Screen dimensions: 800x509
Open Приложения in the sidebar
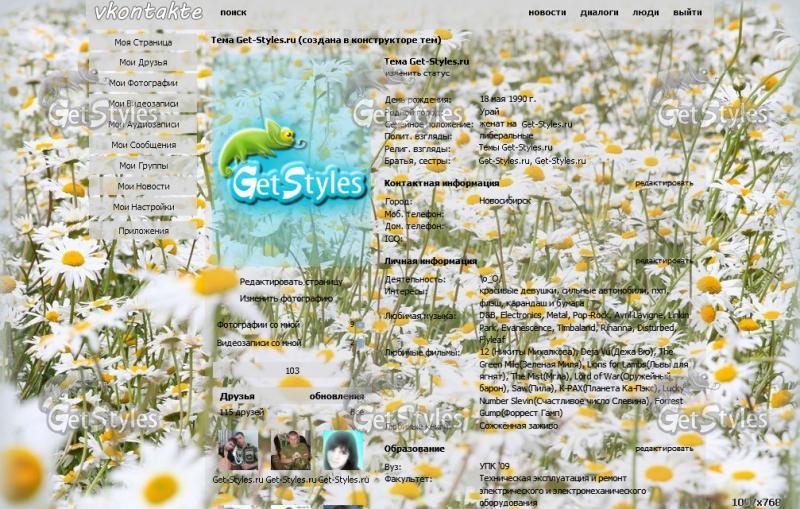point(143,230)
